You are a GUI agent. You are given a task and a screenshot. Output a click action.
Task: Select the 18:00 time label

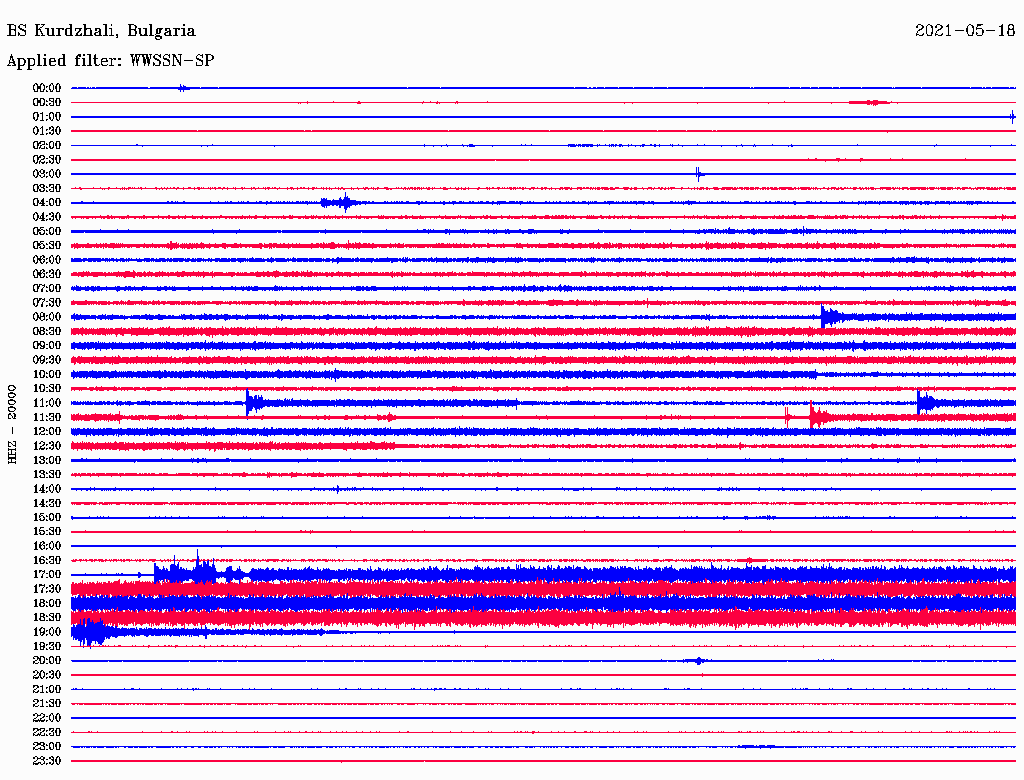47,603
